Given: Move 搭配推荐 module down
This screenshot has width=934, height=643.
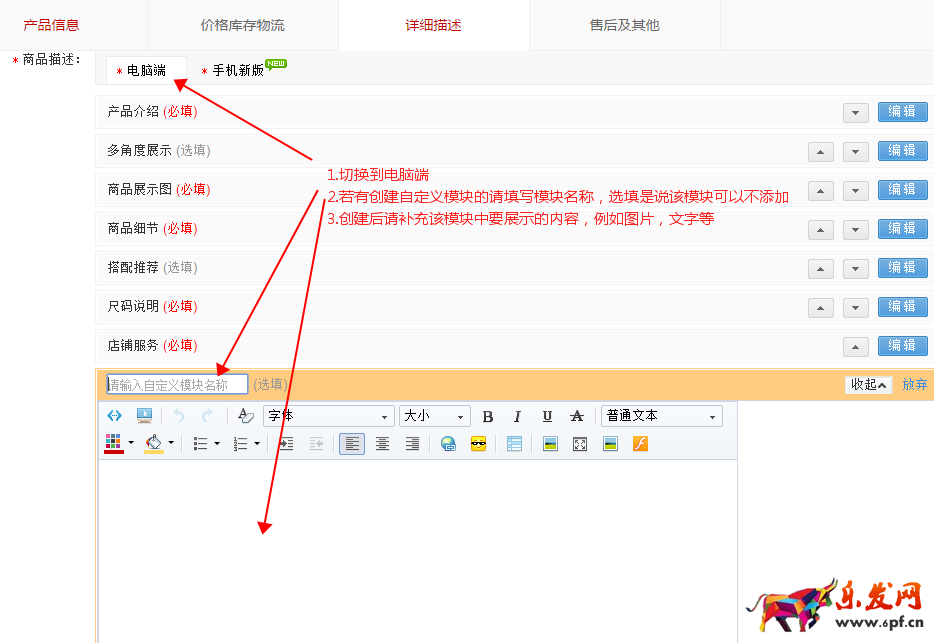Looking at the screenshot, I should pyautogui.click(x=855, y=269).
